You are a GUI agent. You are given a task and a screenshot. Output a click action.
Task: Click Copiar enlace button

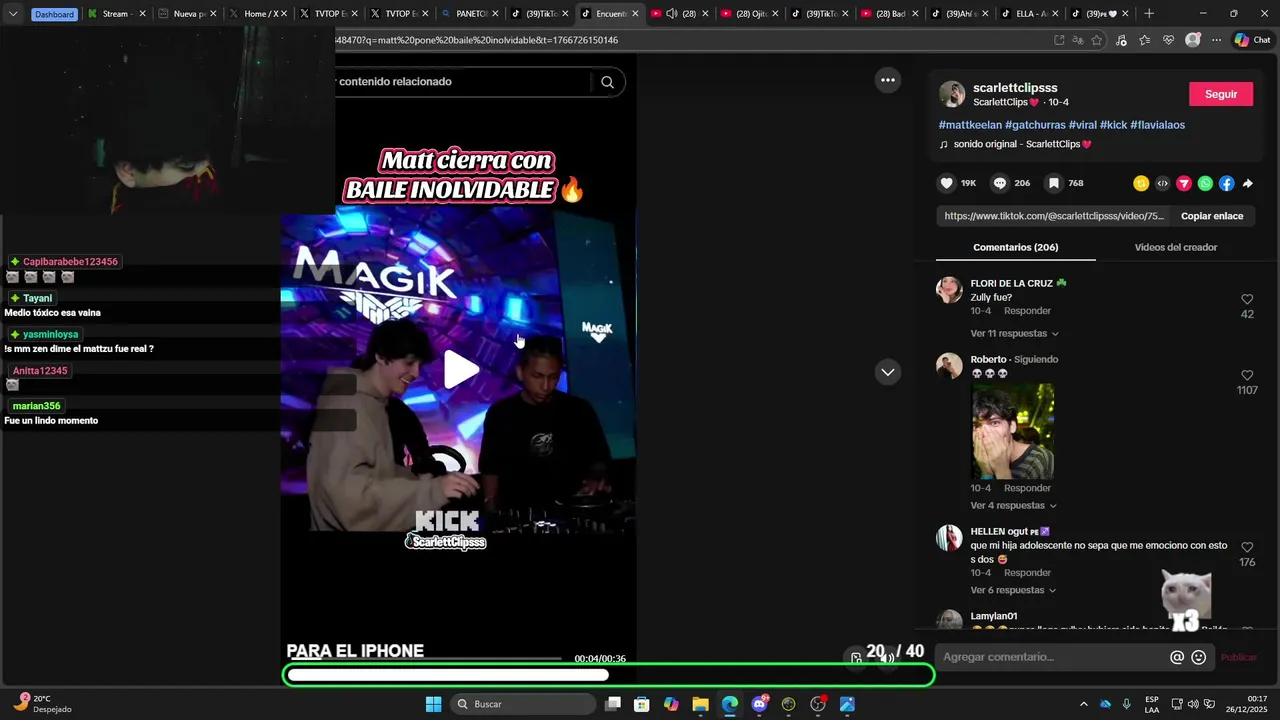pos(1212,216)
